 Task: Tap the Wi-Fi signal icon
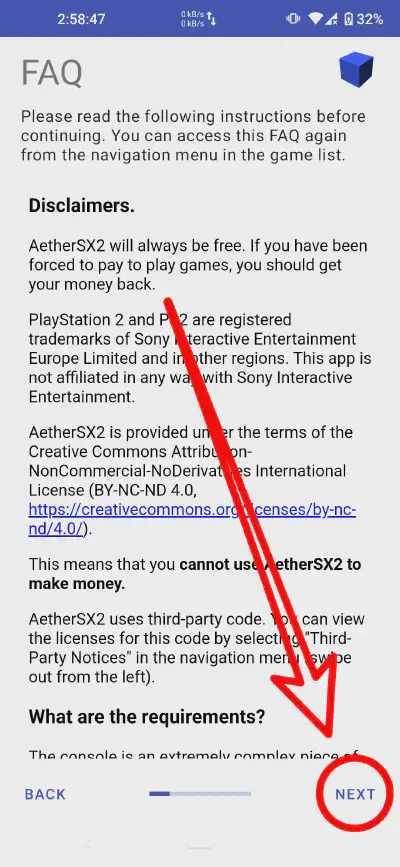pyautogui.click(x=316, y=19)
